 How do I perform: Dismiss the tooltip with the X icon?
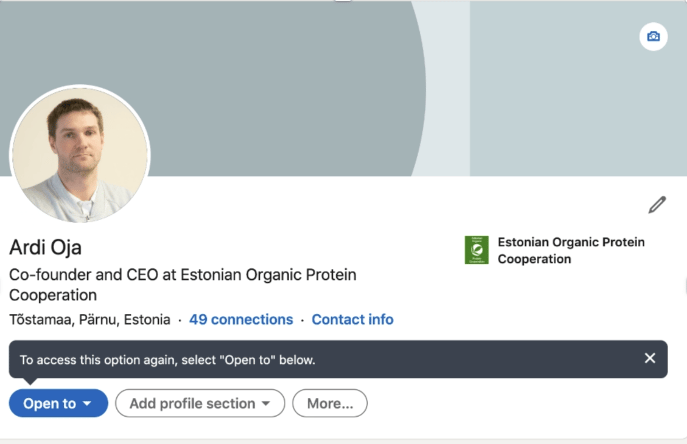650,358
